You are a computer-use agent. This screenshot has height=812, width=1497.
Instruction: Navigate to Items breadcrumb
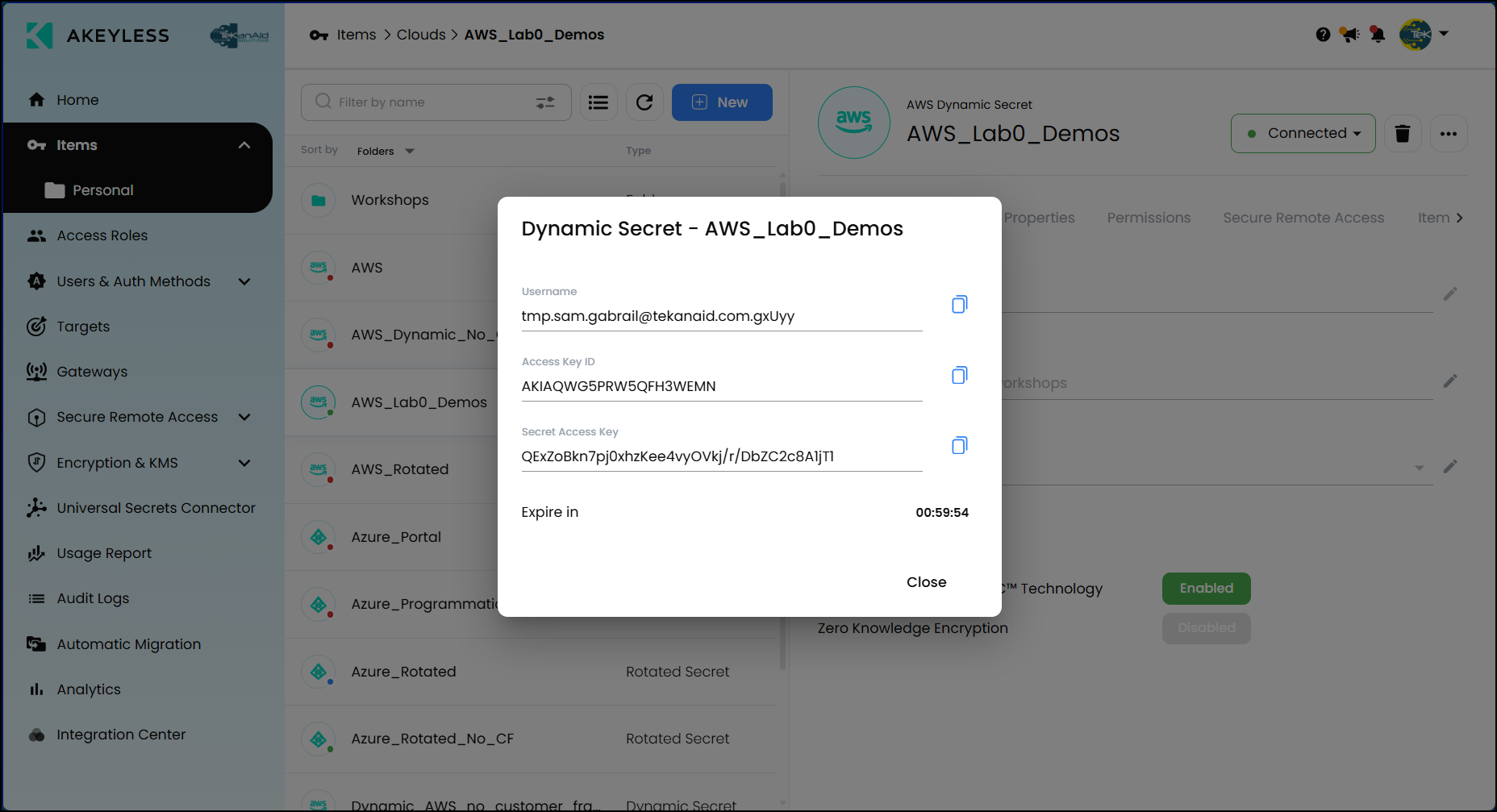[x=357, y=35]
